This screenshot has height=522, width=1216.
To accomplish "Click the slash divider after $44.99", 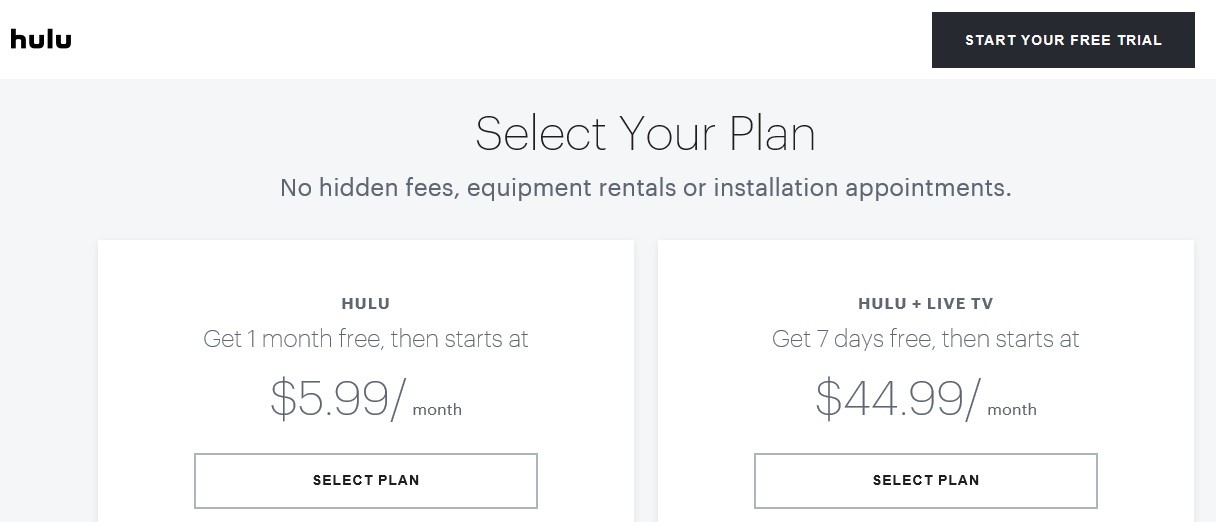I will click(x=974, y=398).
